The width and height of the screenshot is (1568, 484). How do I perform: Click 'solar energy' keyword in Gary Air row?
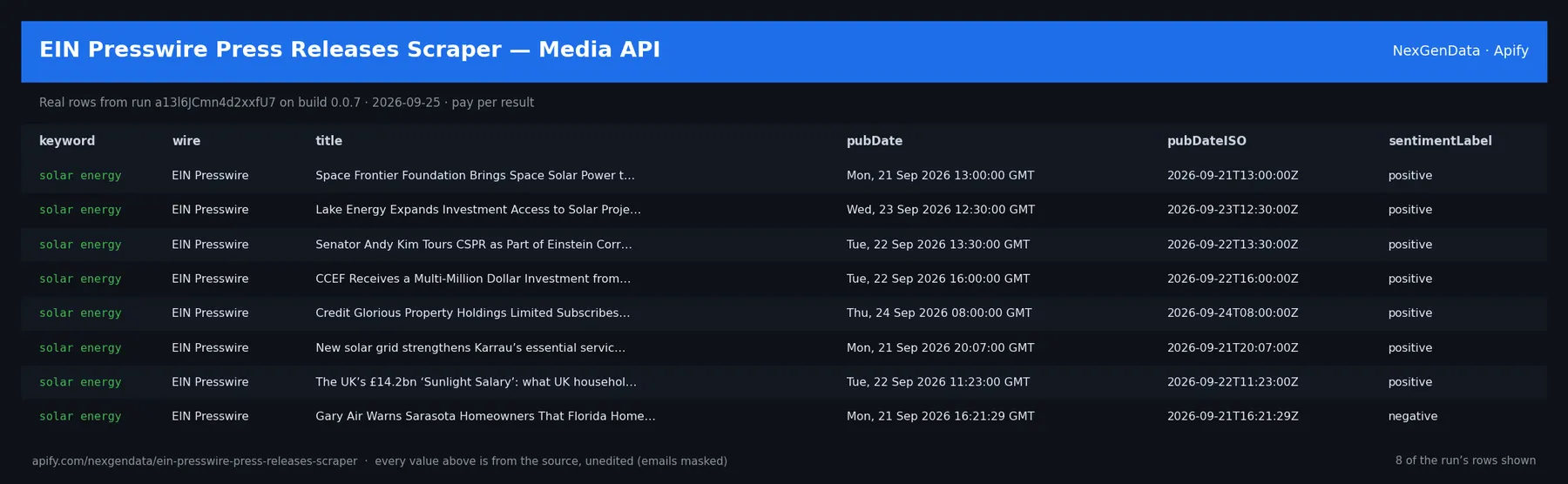click(80, 416)
